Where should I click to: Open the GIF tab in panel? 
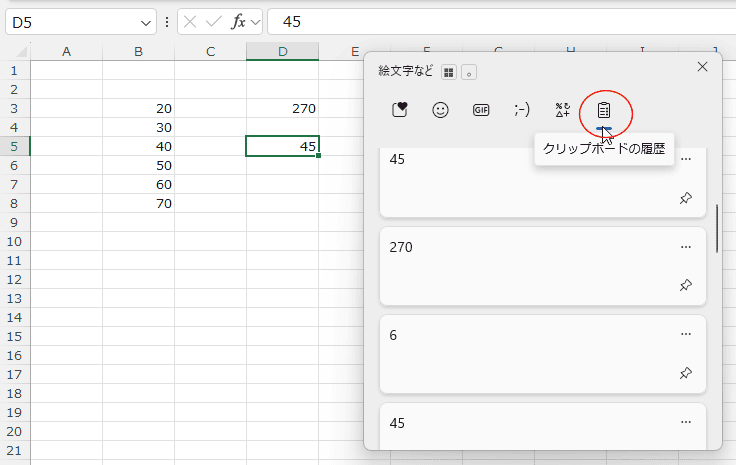tap(481, 110)
